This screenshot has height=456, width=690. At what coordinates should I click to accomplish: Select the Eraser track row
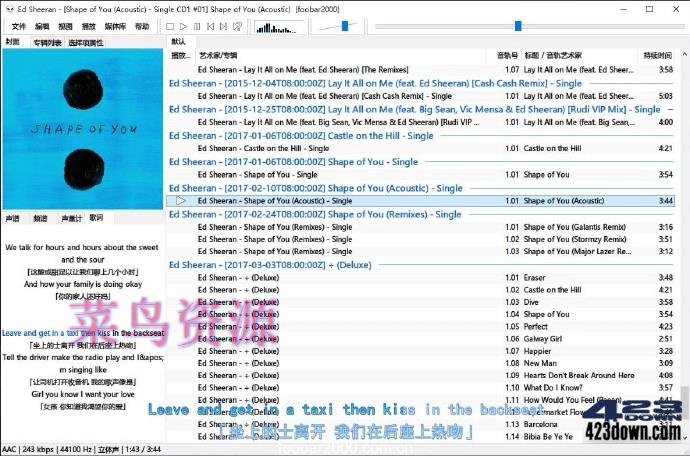pyautogui.click(x=422, y=278)
